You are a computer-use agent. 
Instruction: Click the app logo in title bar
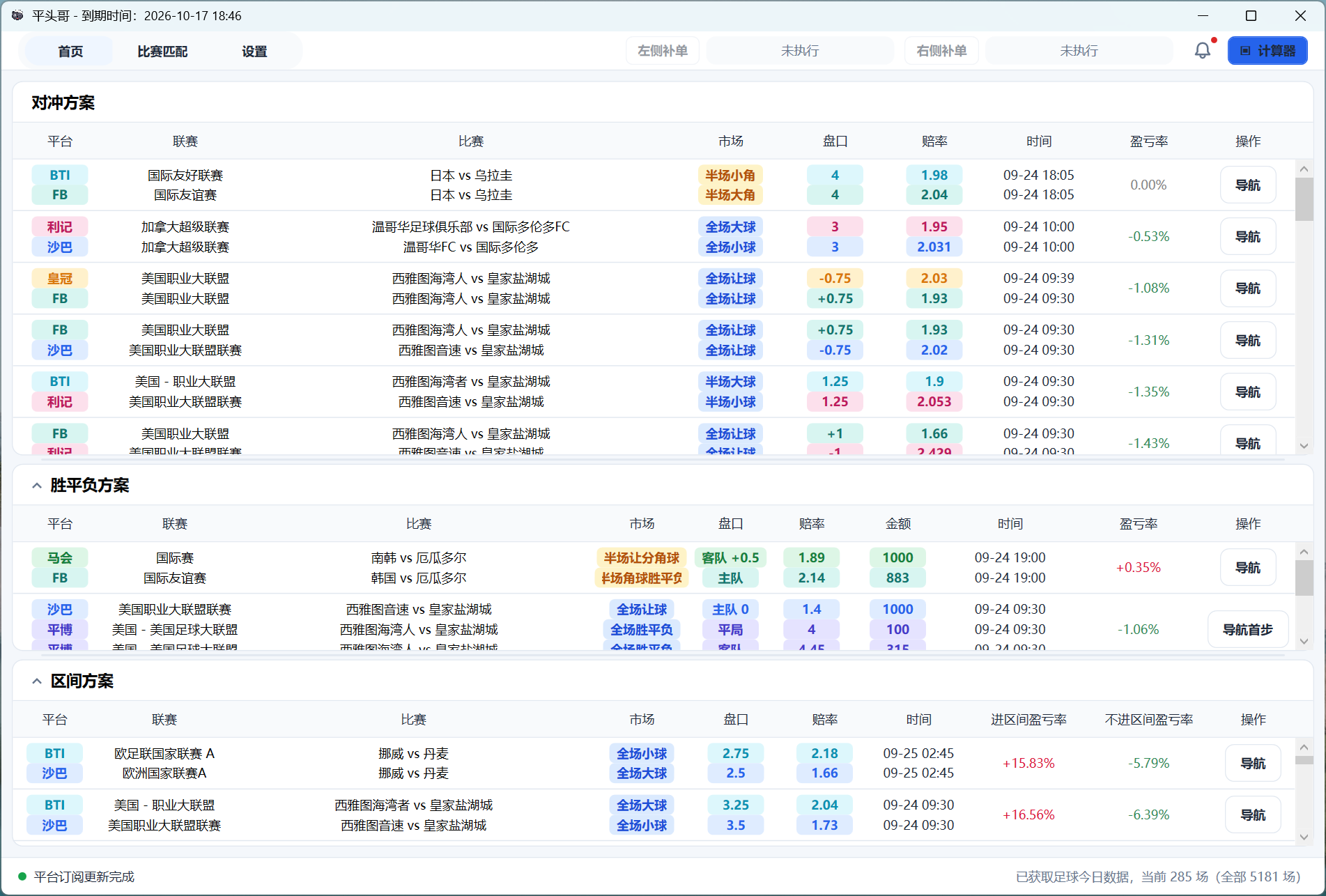[17, 15]
